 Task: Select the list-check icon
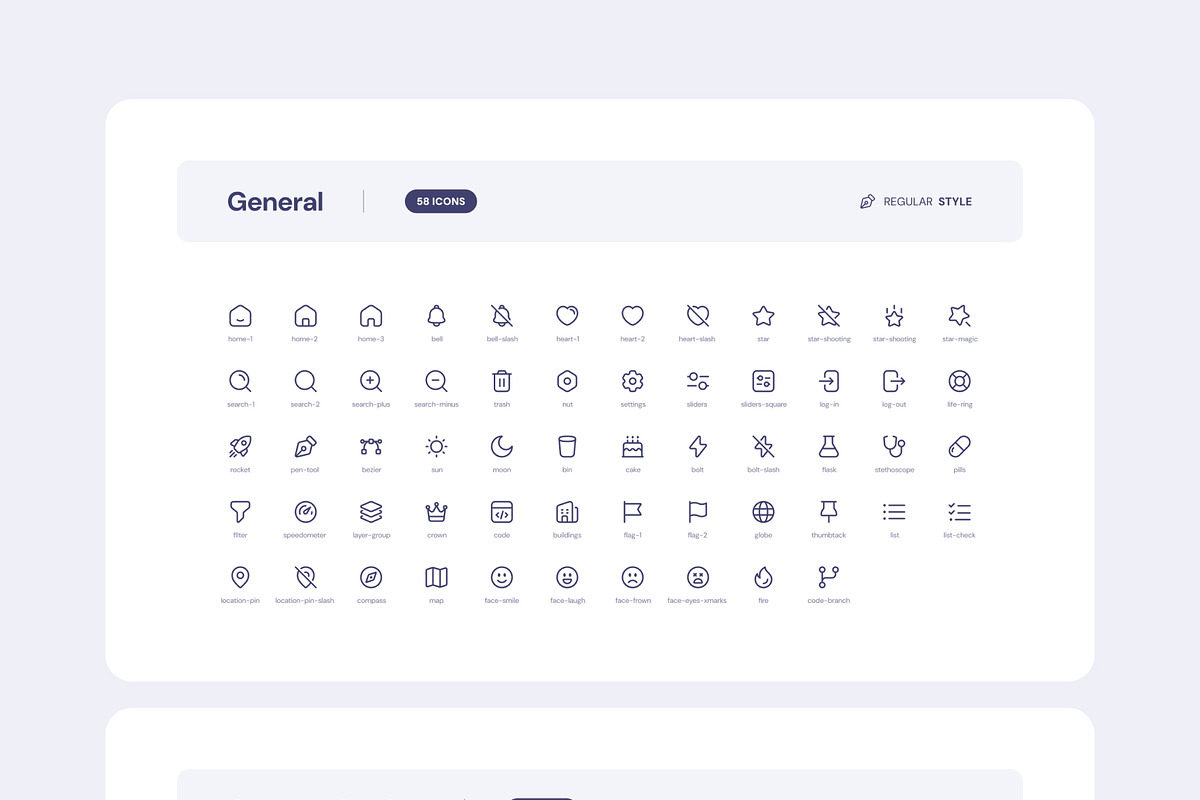(959, 512)
